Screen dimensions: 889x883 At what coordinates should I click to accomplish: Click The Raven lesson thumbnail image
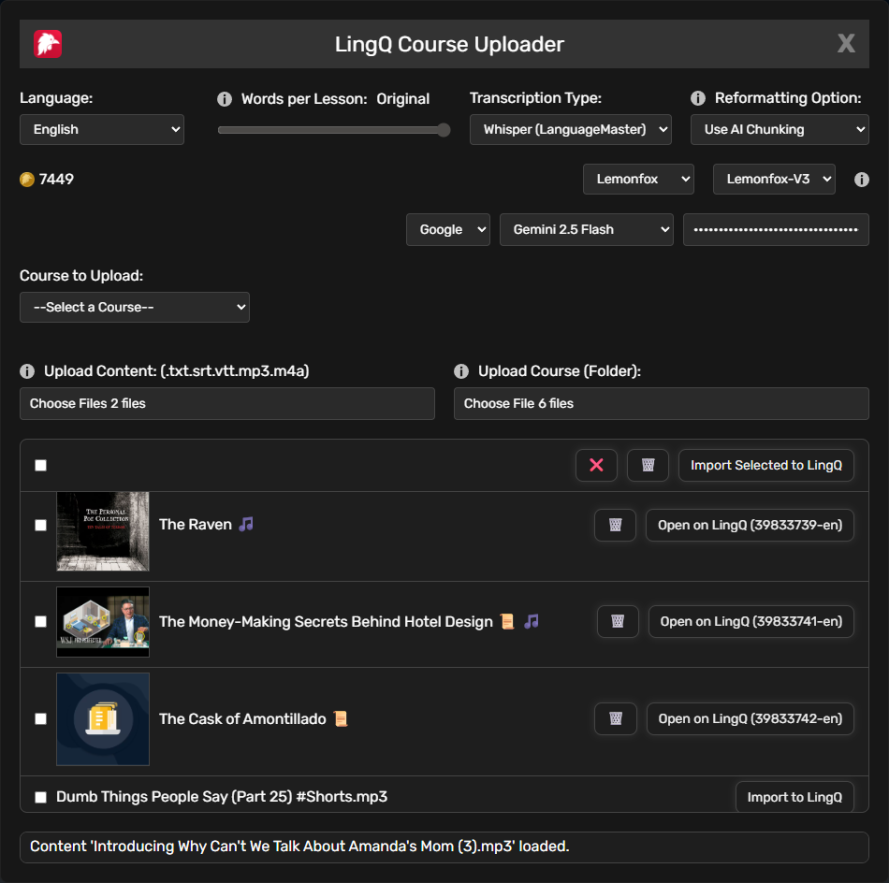point(103,531)
